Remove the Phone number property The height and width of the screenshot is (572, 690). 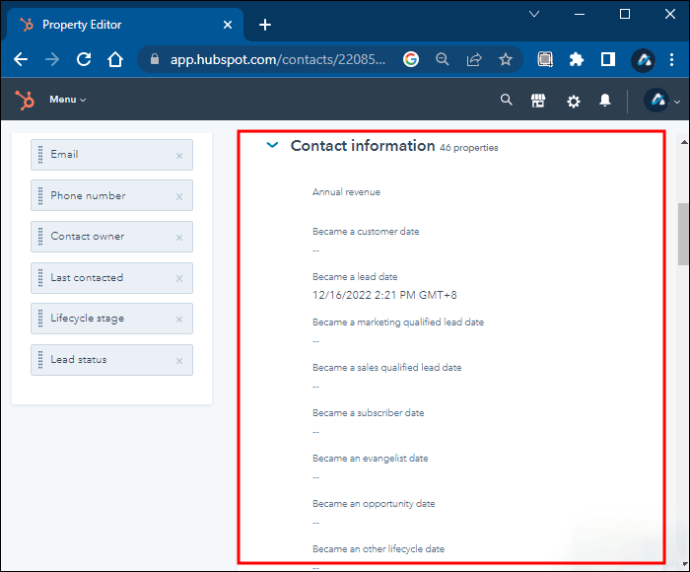click(179, 196)
